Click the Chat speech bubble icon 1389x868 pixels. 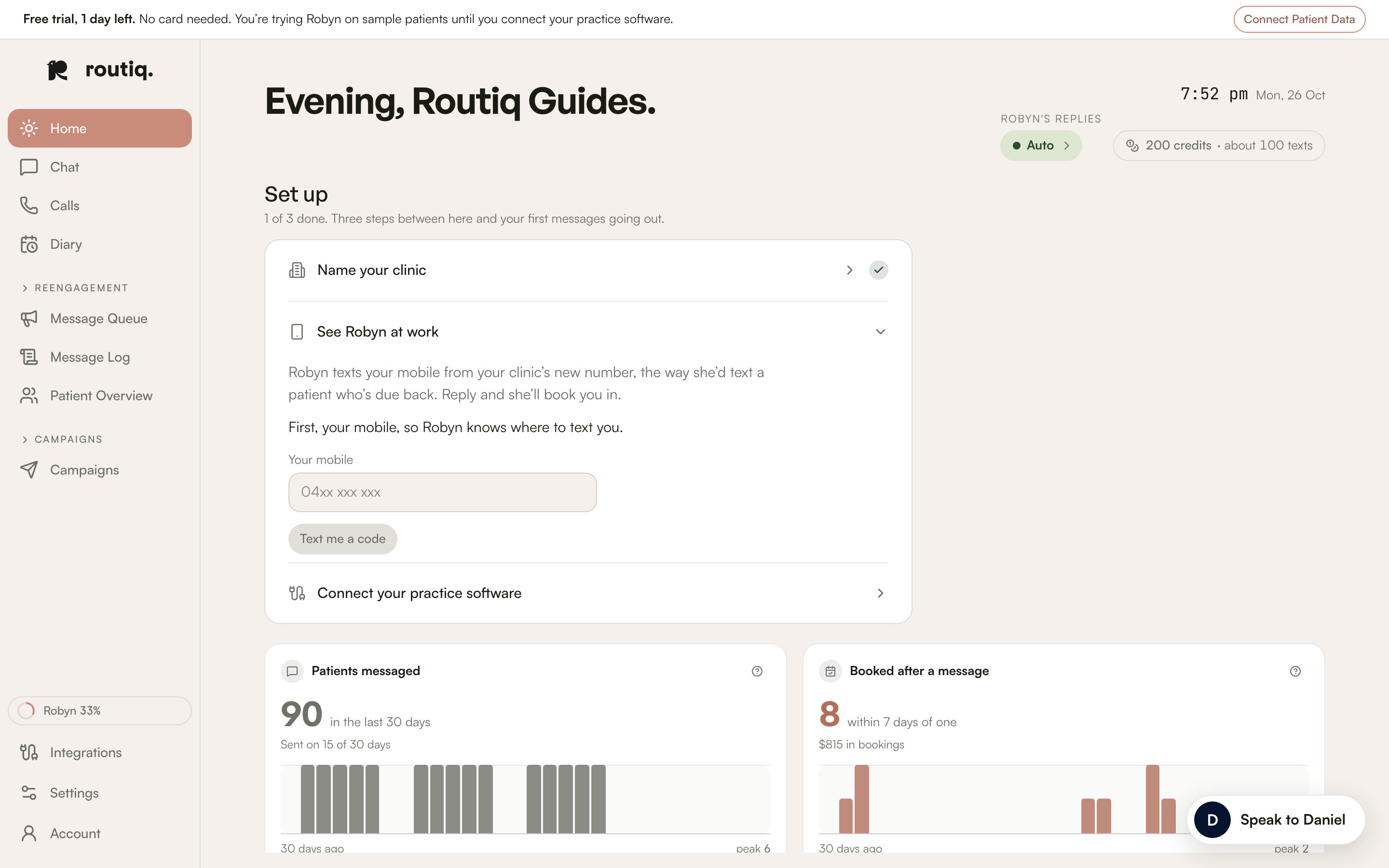click(x=29, y=167)
